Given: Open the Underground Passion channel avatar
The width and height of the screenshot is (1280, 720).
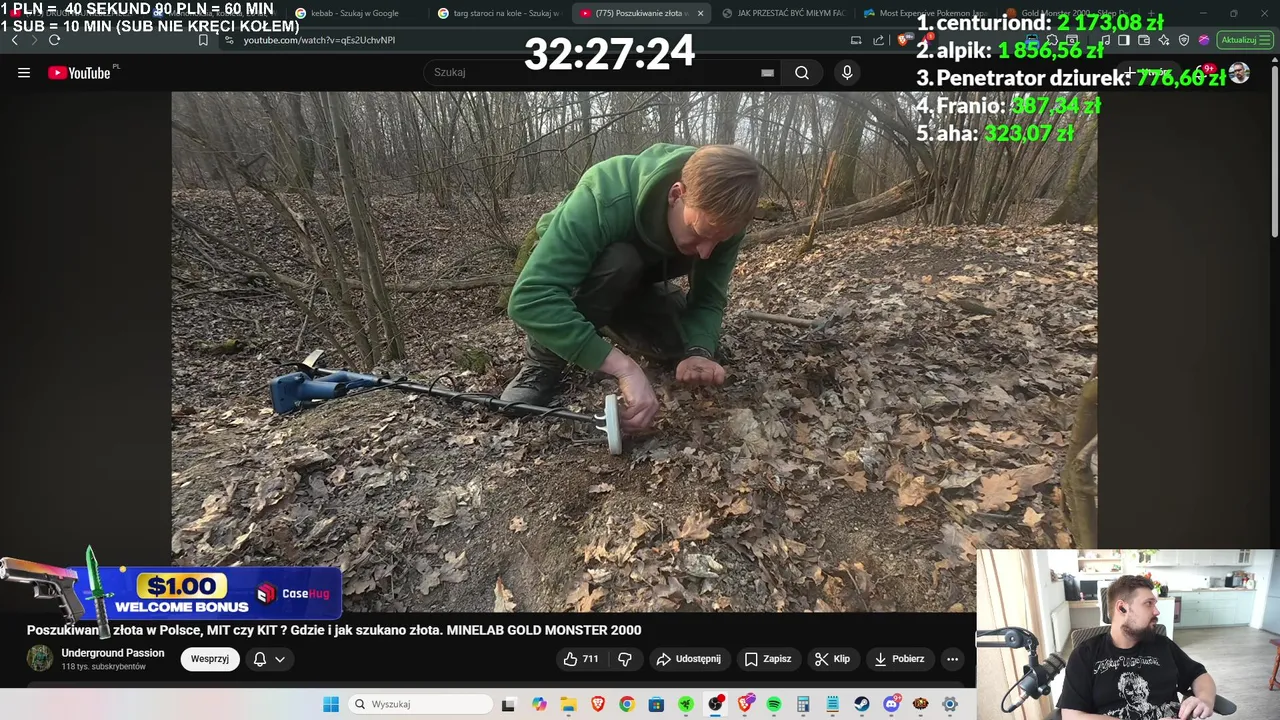Looking at the screenshot, I should (40, 658).
